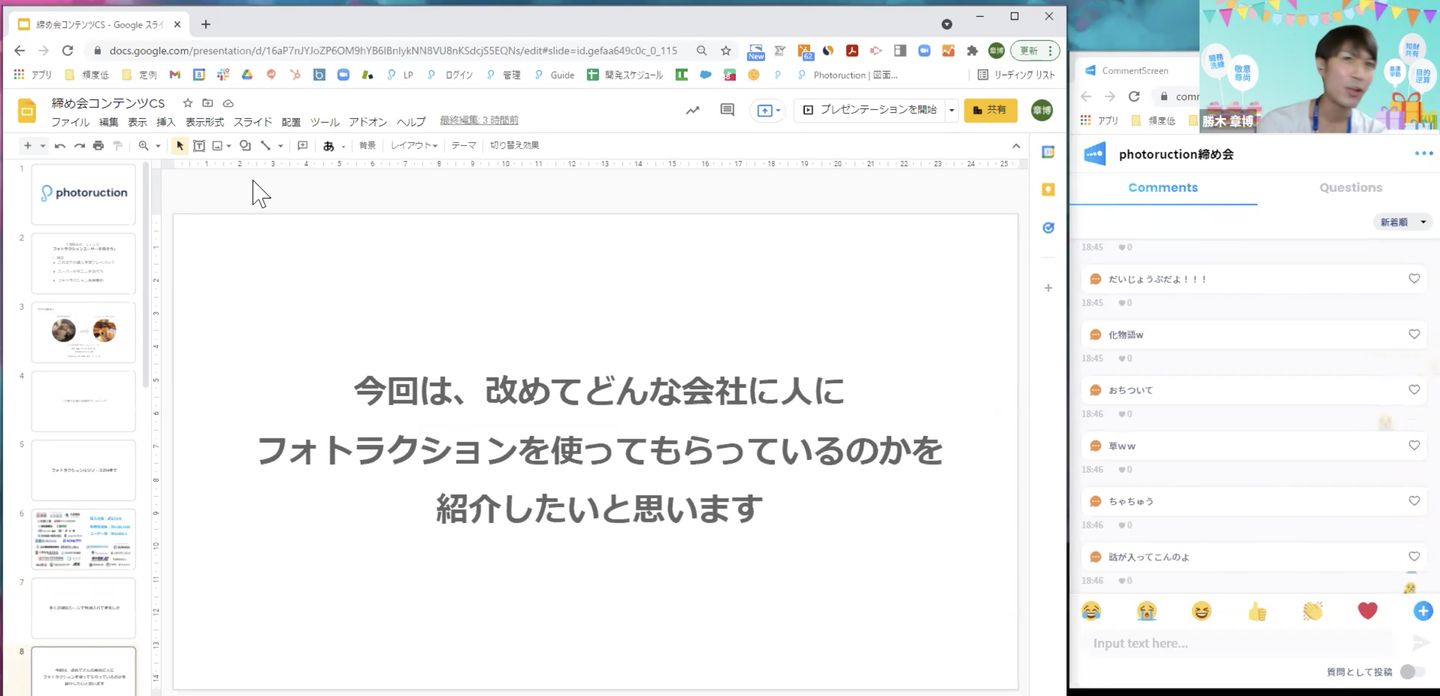Send the thumbs up reaction
Screen dimensions: 1440x696
tap(1257, 611)
